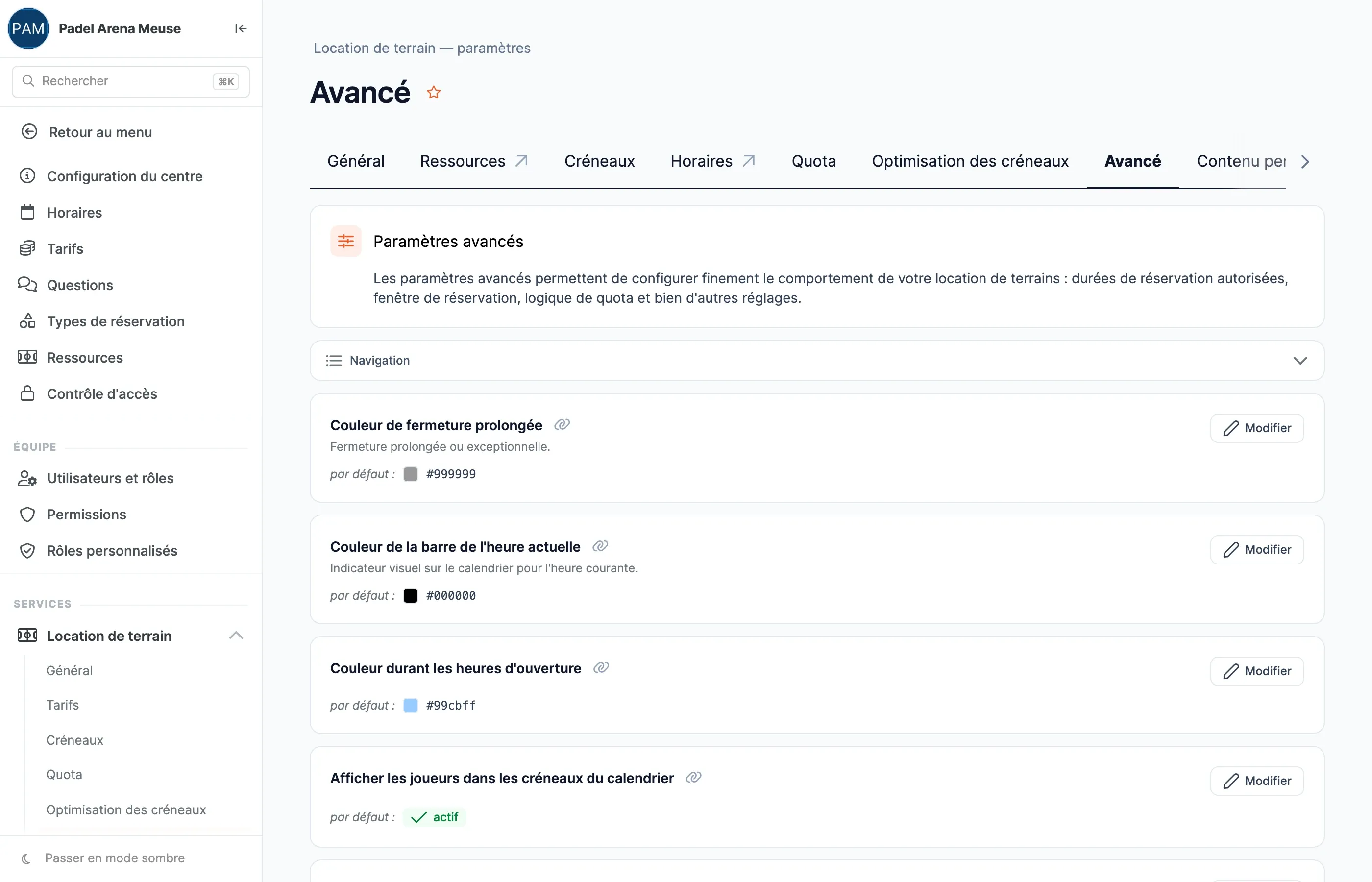Open the Quota tab
1372x882 pixels.
pos(814,161)
